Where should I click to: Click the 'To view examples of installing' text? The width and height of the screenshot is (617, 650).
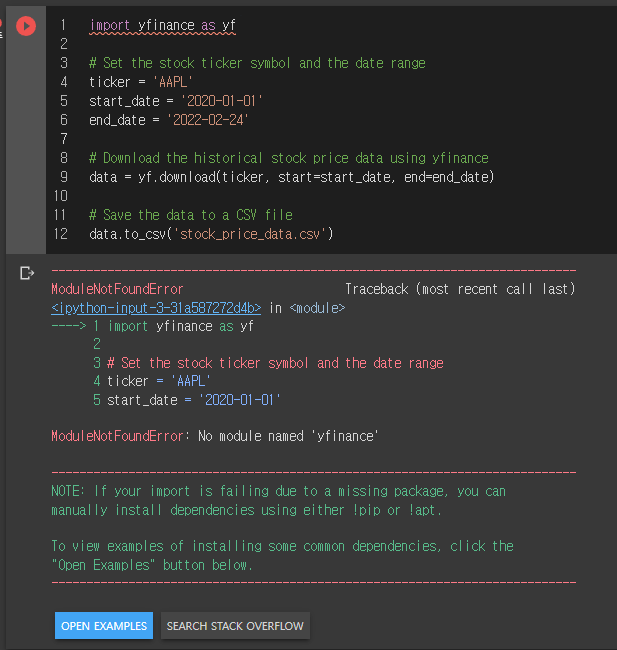(x=282, y=555)
